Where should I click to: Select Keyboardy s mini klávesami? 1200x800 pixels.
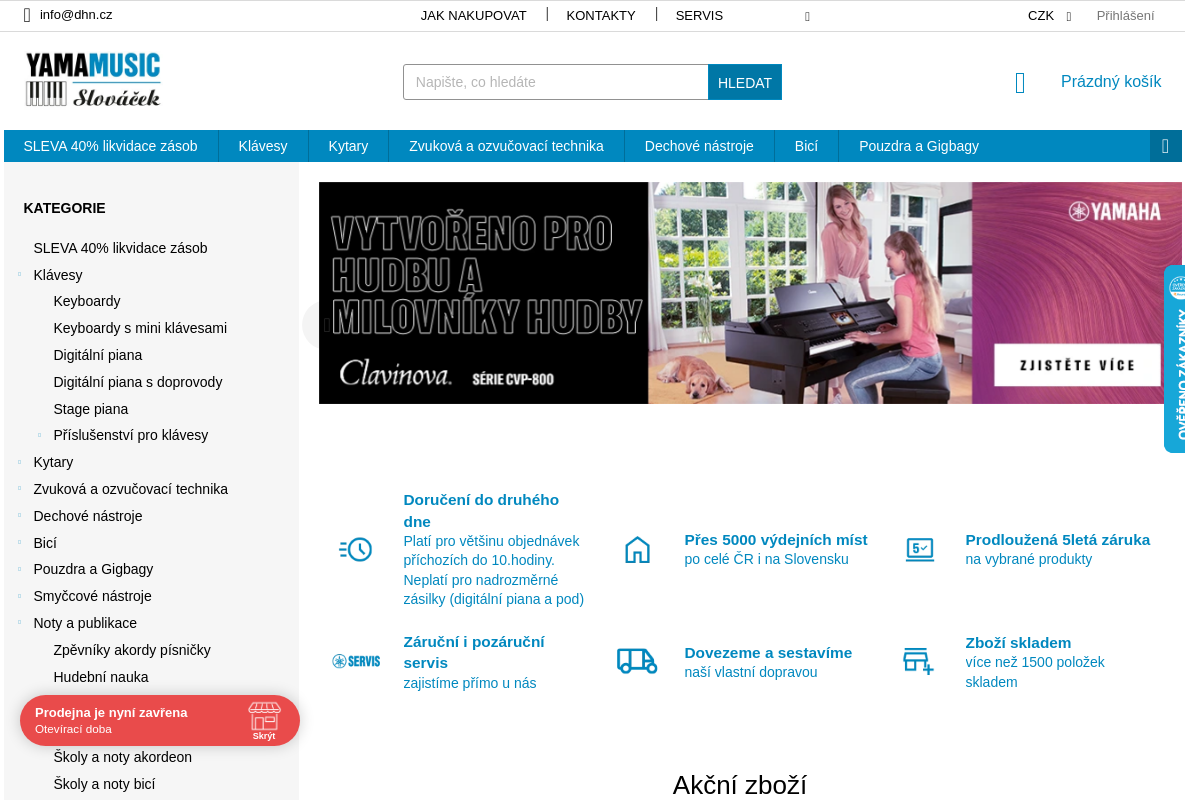(x=140, y=328)
